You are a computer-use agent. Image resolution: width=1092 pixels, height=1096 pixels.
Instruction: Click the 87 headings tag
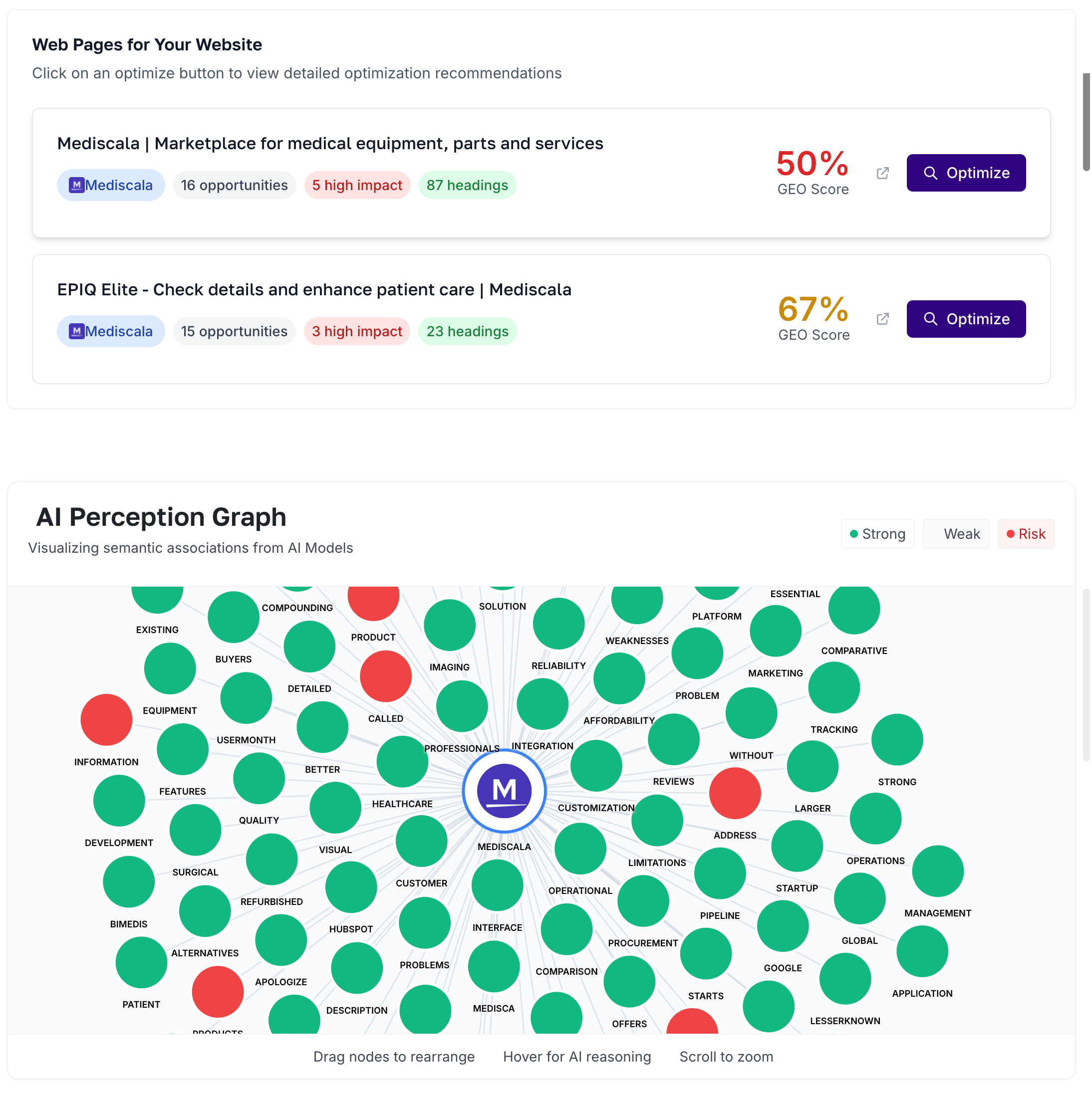(x=467, y=185)
